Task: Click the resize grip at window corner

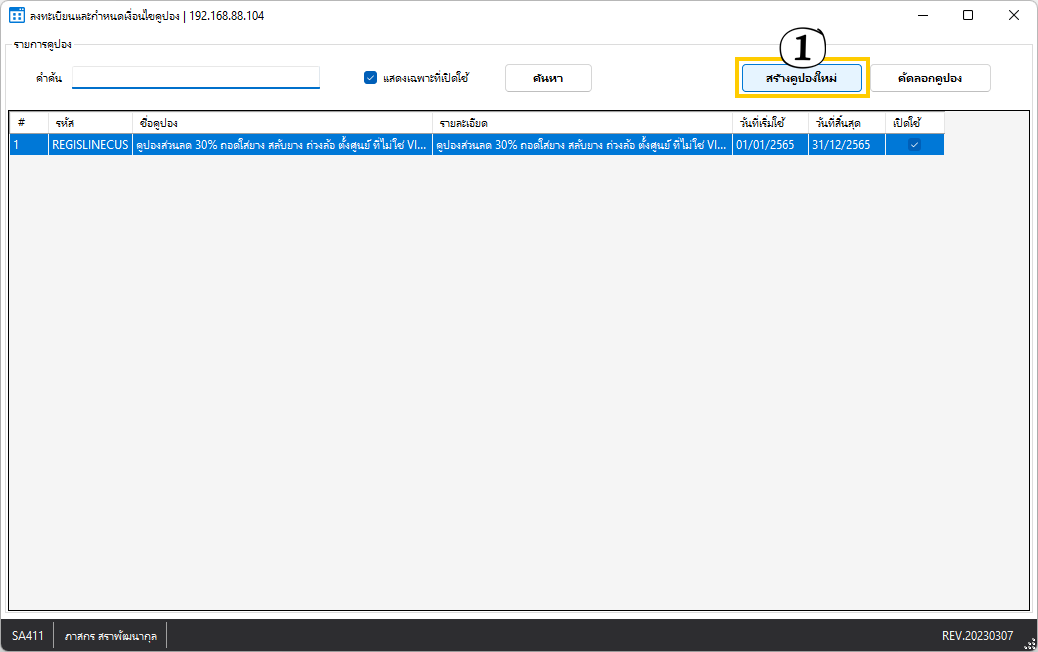Action: 1029,644
